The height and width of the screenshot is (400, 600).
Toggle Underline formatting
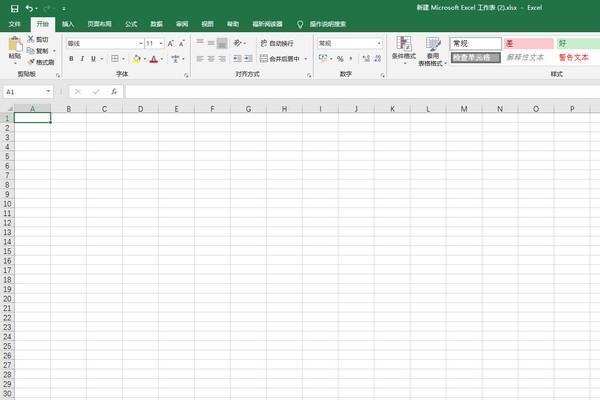[93, 59]
